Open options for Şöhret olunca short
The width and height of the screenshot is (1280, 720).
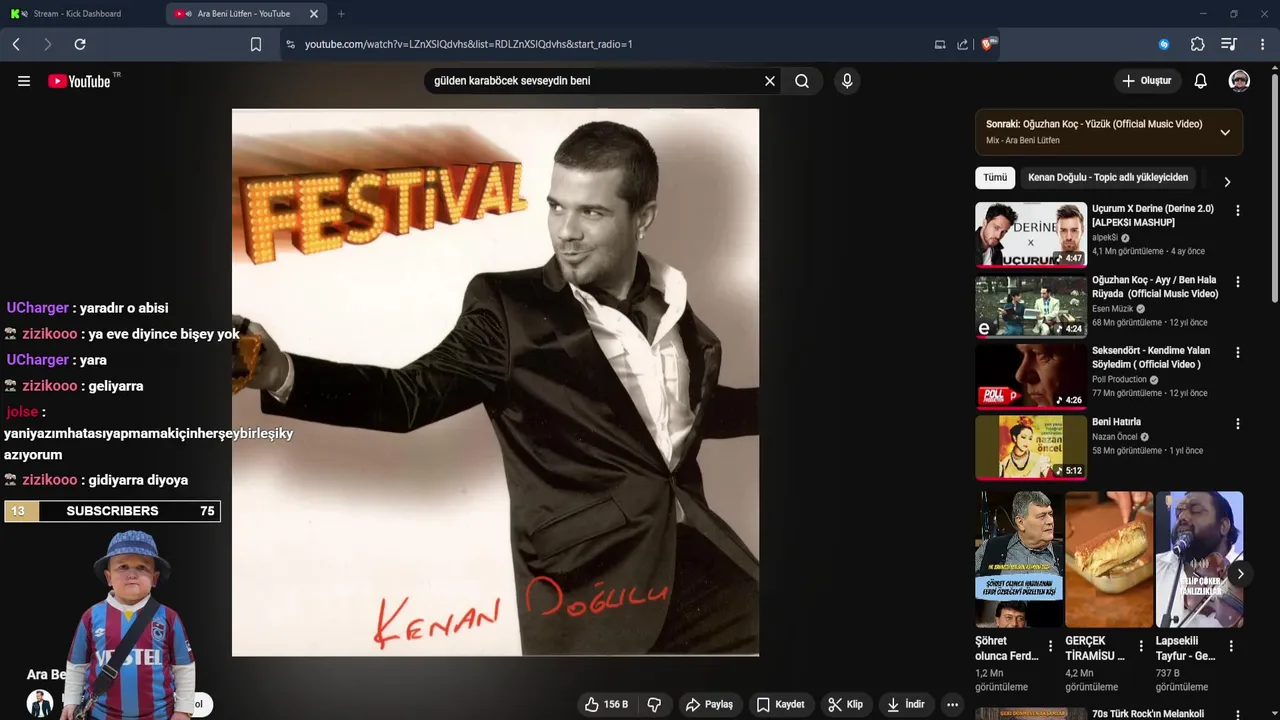(x=1050, y=647)
